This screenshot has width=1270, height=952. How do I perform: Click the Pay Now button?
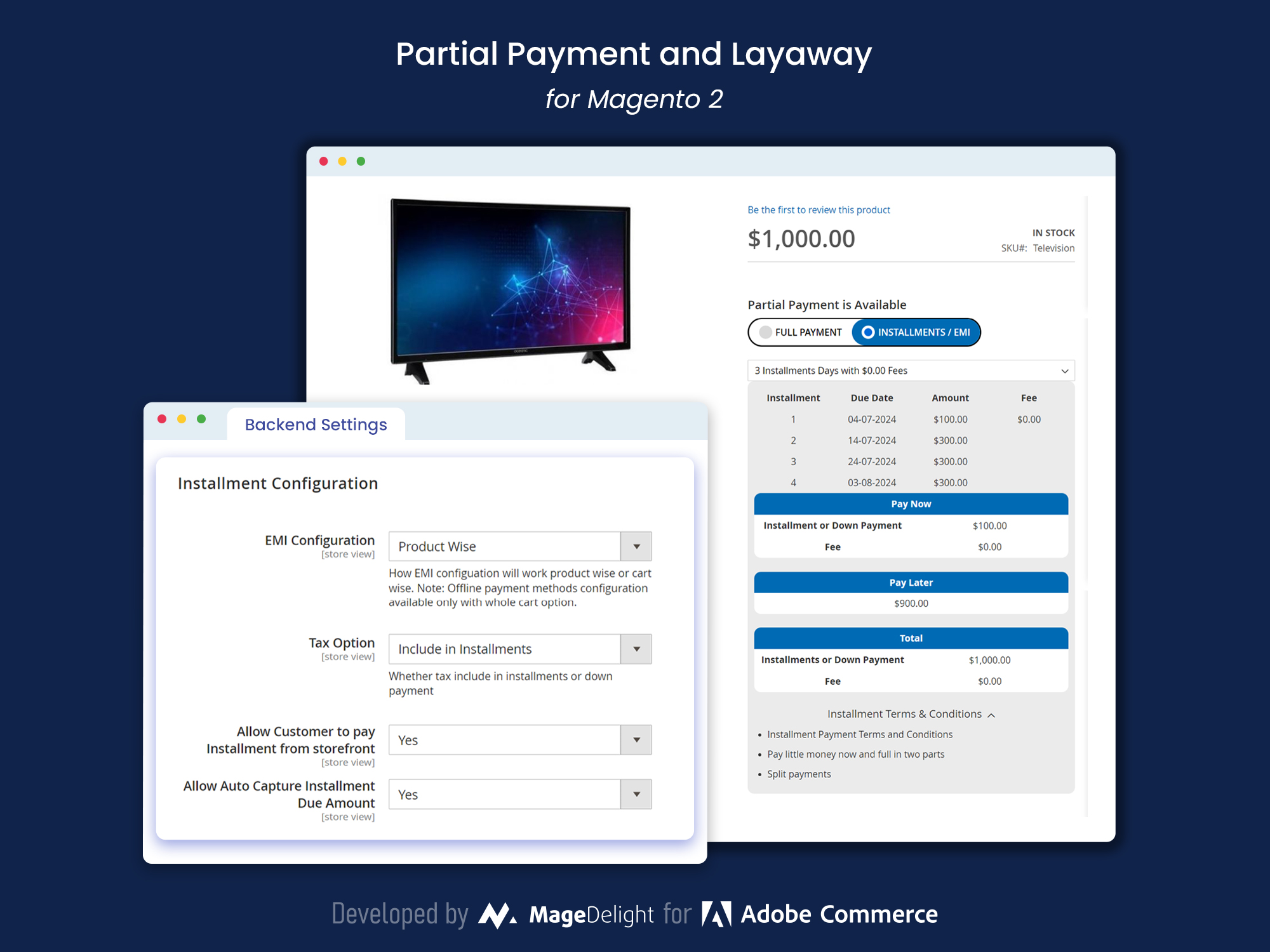[x=910, y=503]
